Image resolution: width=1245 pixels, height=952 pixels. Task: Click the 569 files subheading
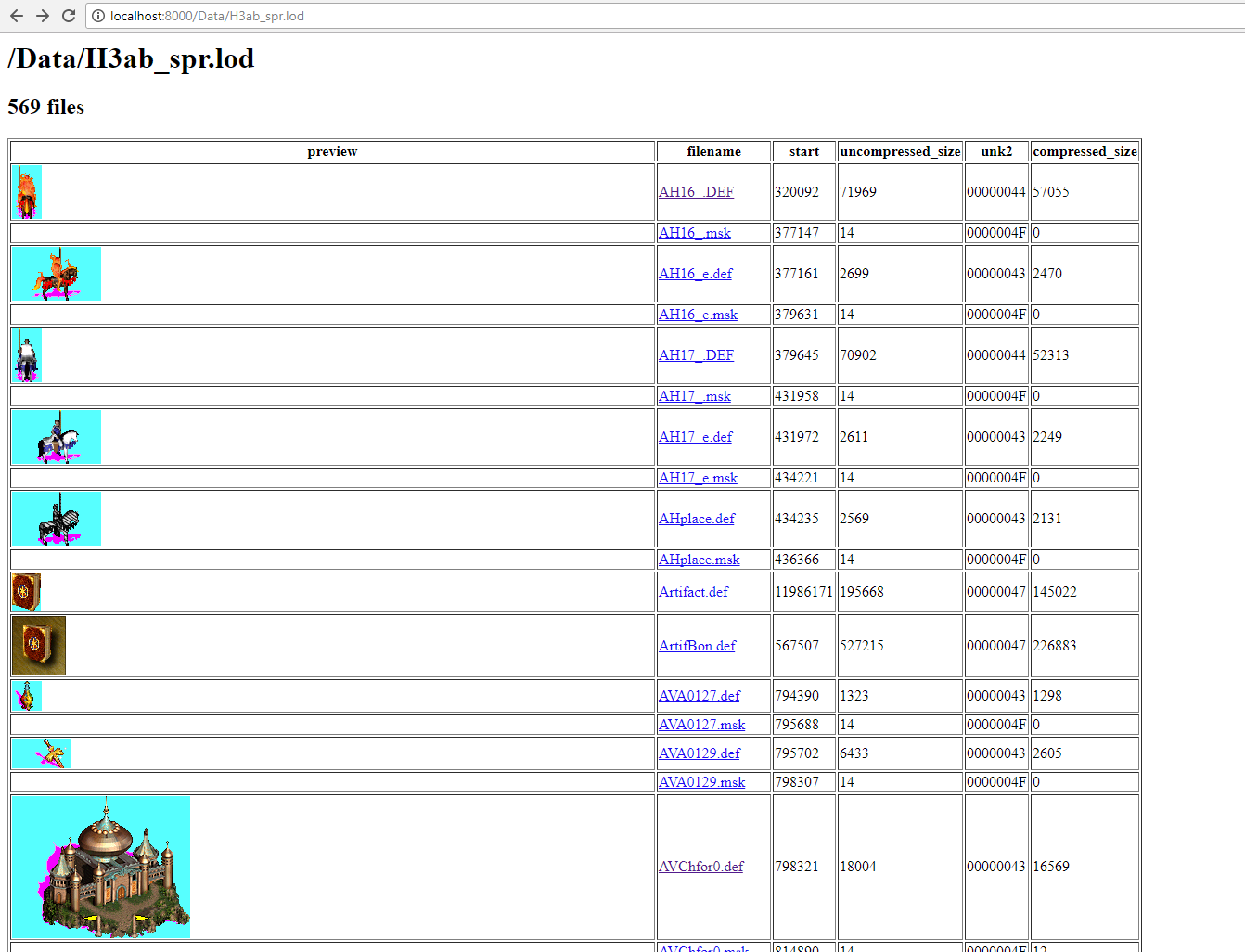(x=46, y=108)
